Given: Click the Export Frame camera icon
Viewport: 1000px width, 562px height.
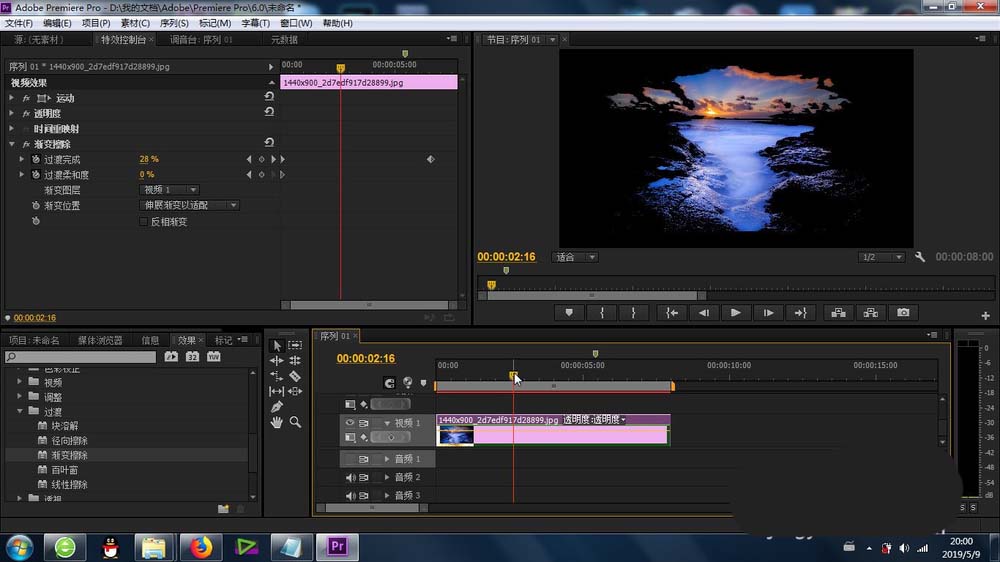Looking at the screenshot, I should 903,313.
